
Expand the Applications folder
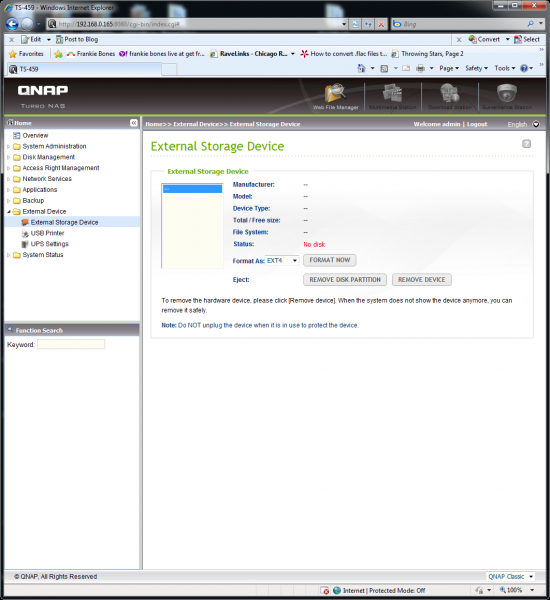8,190
